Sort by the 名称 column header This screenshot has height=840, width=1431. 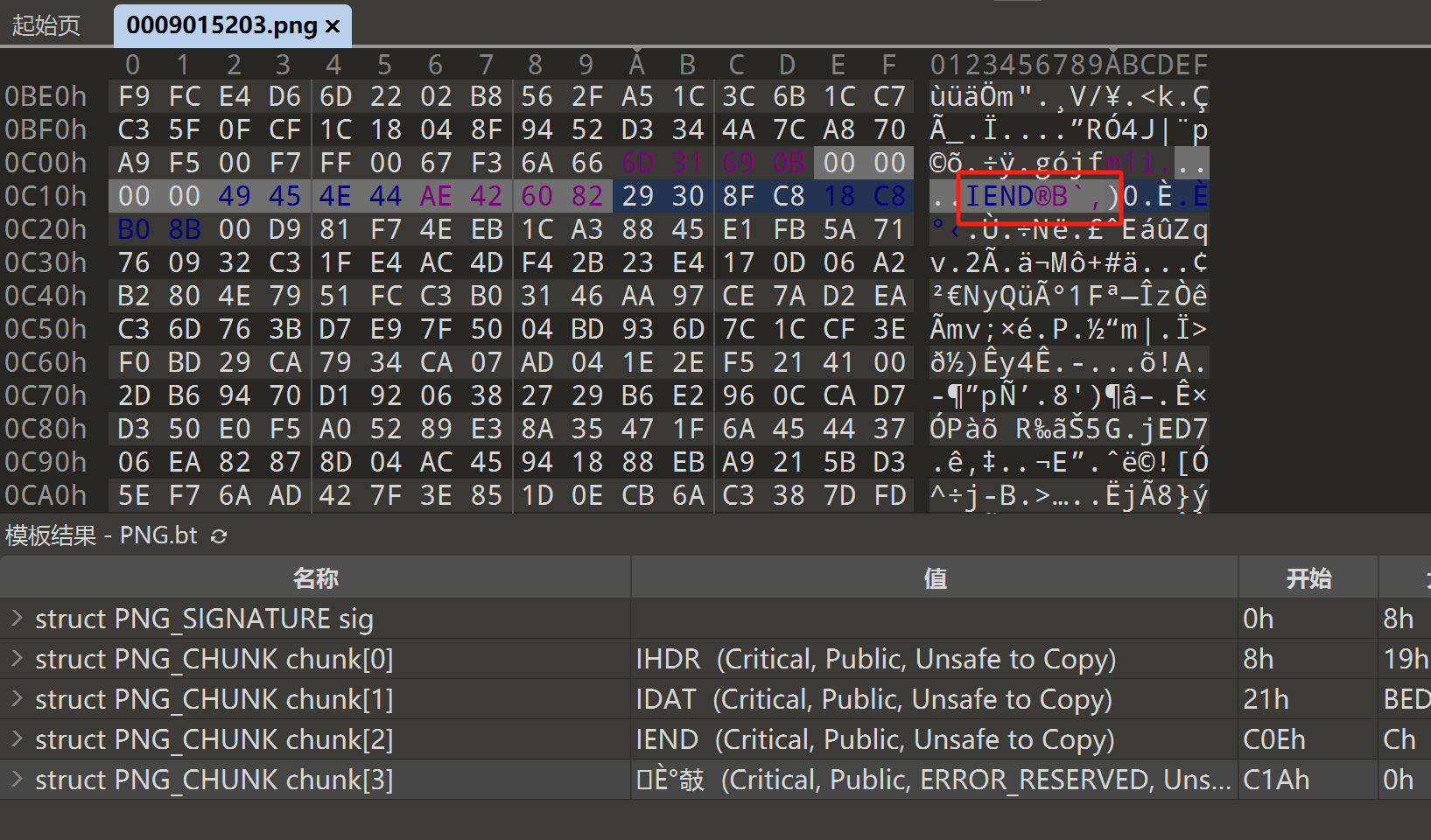(x=315, y=577)
